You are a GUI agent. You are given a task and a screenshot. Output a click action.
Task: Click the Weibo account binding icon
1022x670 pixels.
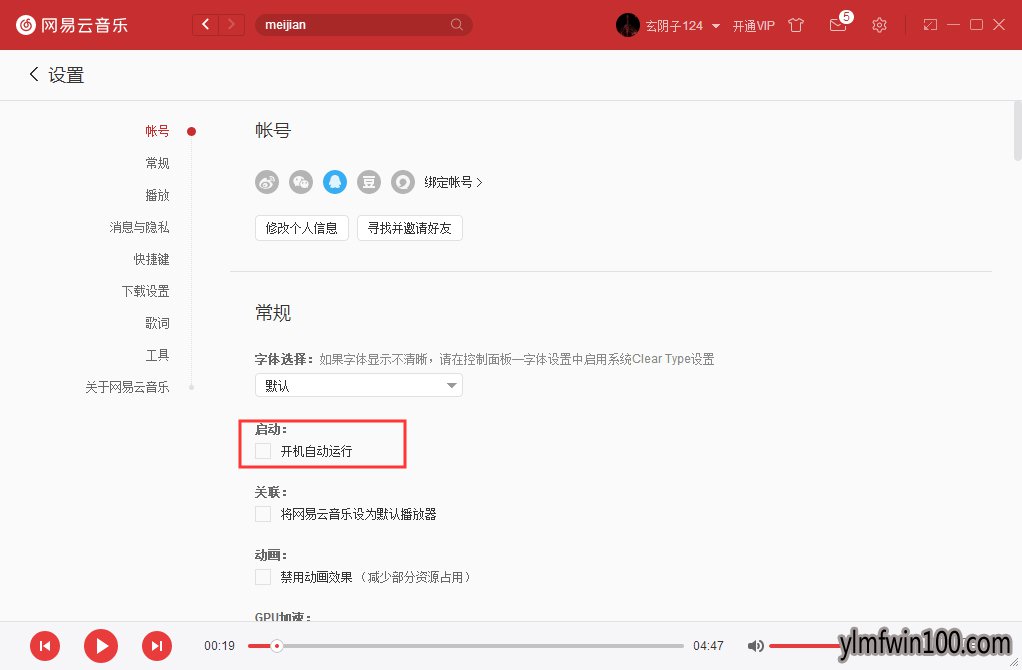click(267, 182)
